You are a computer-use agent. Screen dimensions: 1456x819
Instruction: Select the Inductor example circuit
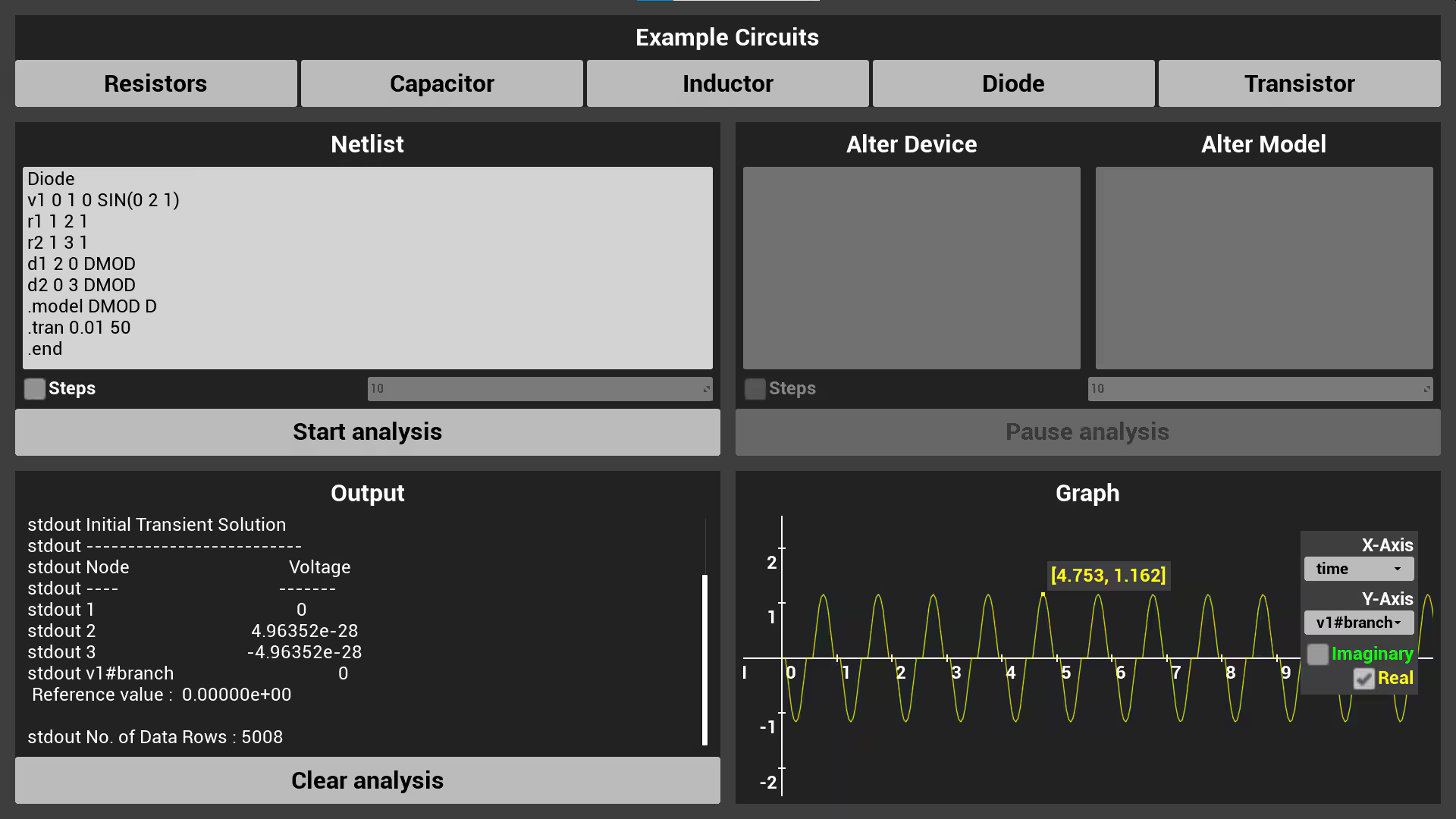tap(727, 83)
